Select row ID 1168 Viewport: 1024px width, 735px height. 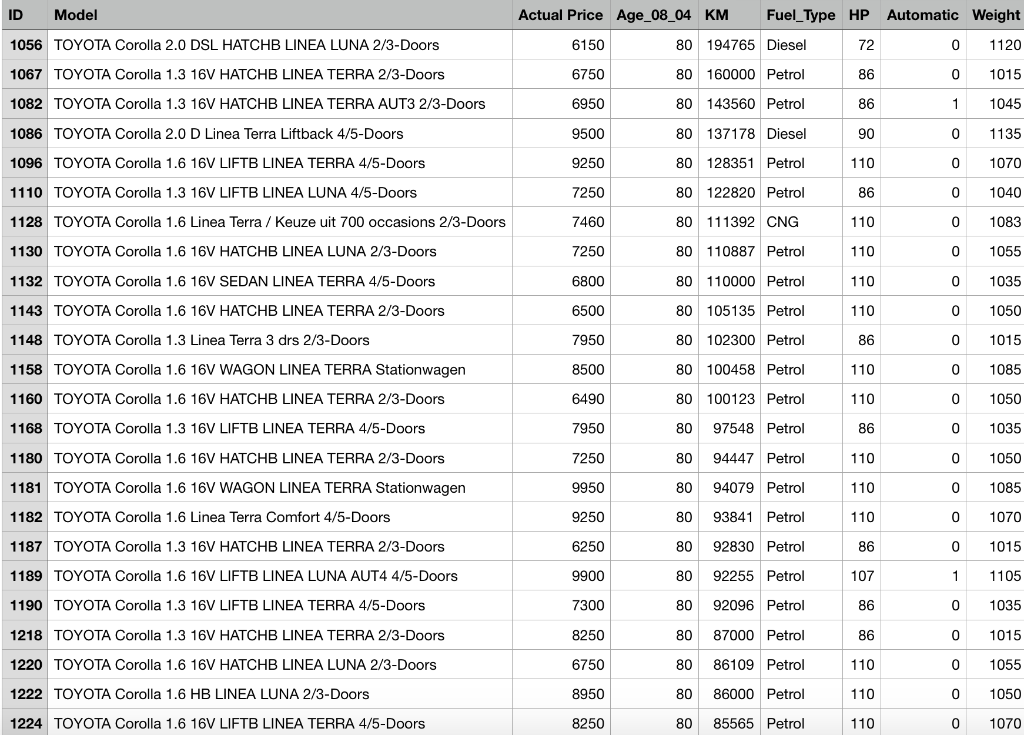[x=24, y=429]
